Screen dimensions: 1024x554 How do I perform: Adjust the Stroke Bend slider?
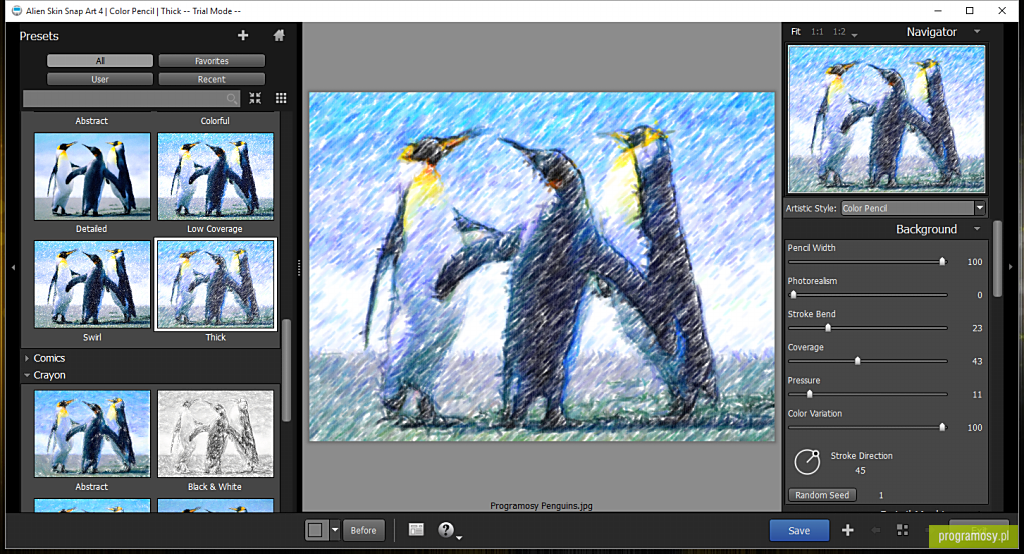868,328
